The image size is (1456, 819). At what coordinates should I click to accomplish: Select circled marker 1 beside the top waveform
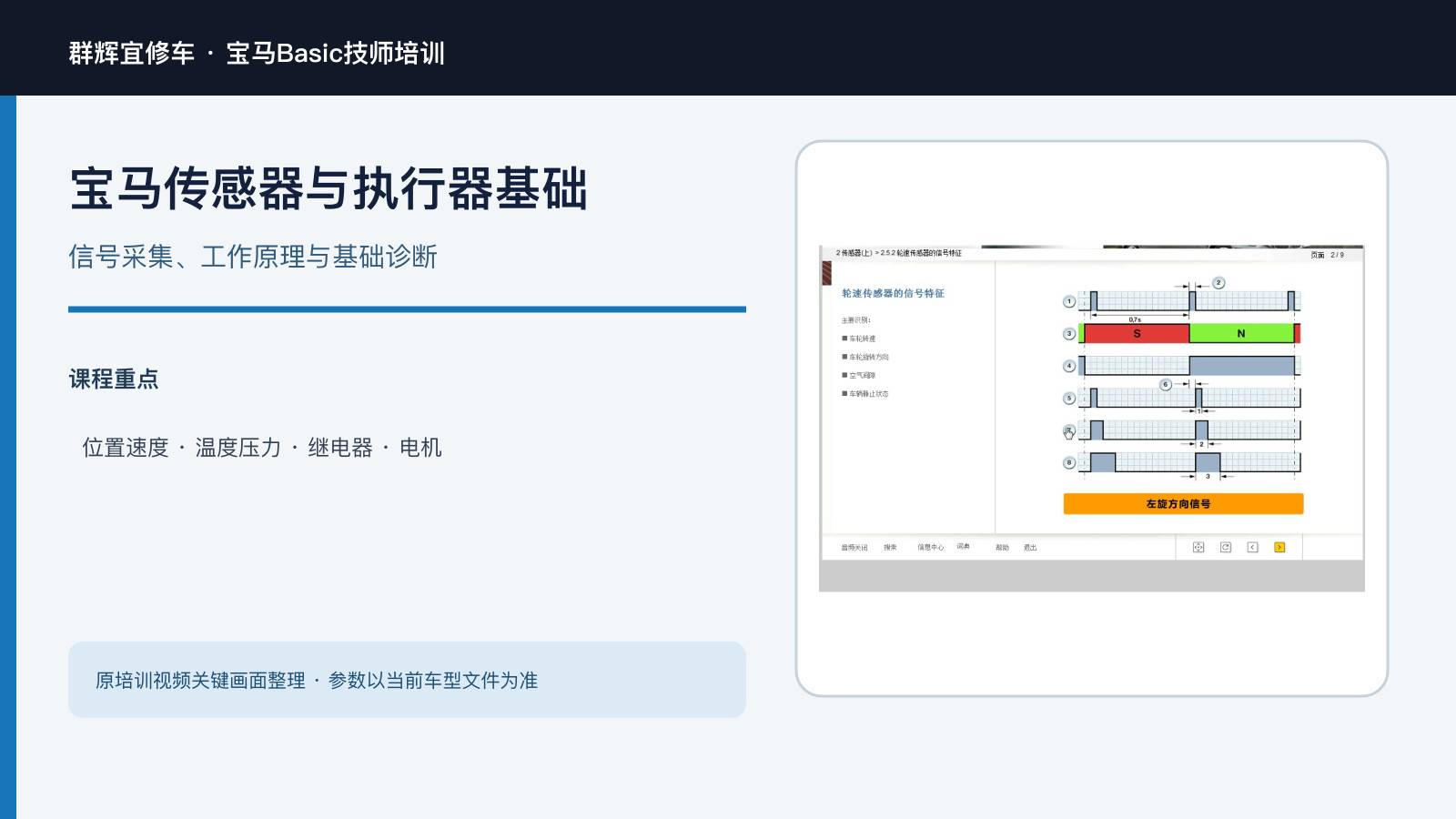(x=1069, y=301)
